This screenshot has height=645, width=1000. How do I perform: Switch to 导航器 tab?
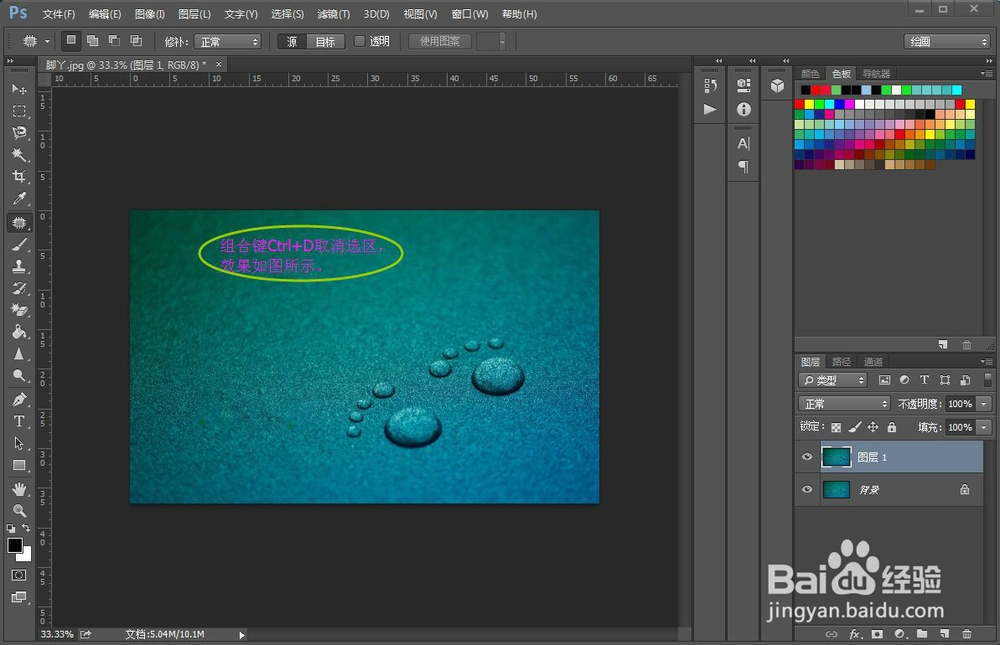(x=876, y=73)
